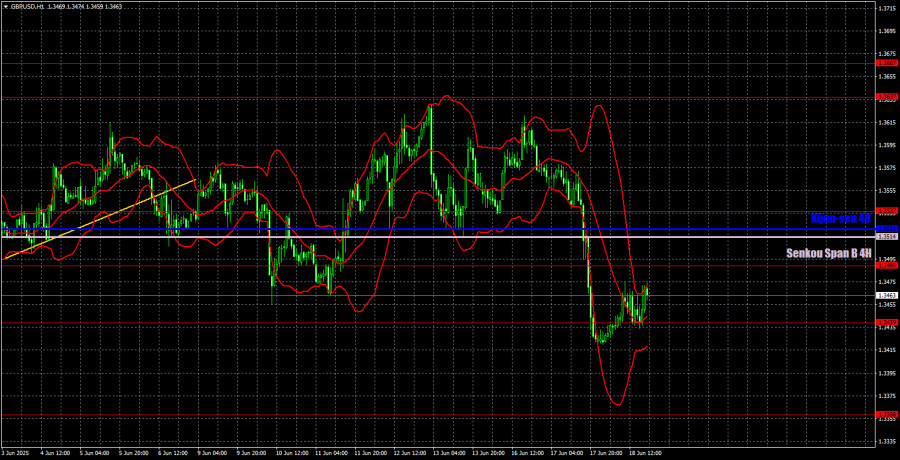Click the 18 Jun 12:00 time label
The image size is (900, 460).
point(646,453)
